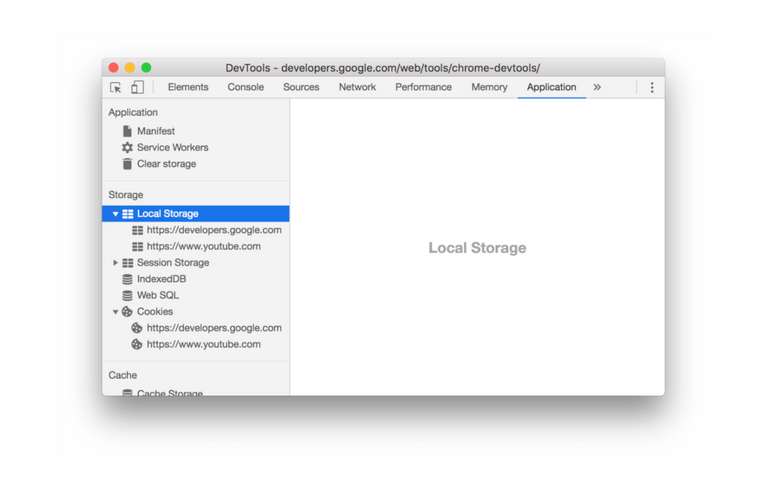Click the IndexedDB database icon
This screenshot has width=768, height=503.
tap(127, 279)
